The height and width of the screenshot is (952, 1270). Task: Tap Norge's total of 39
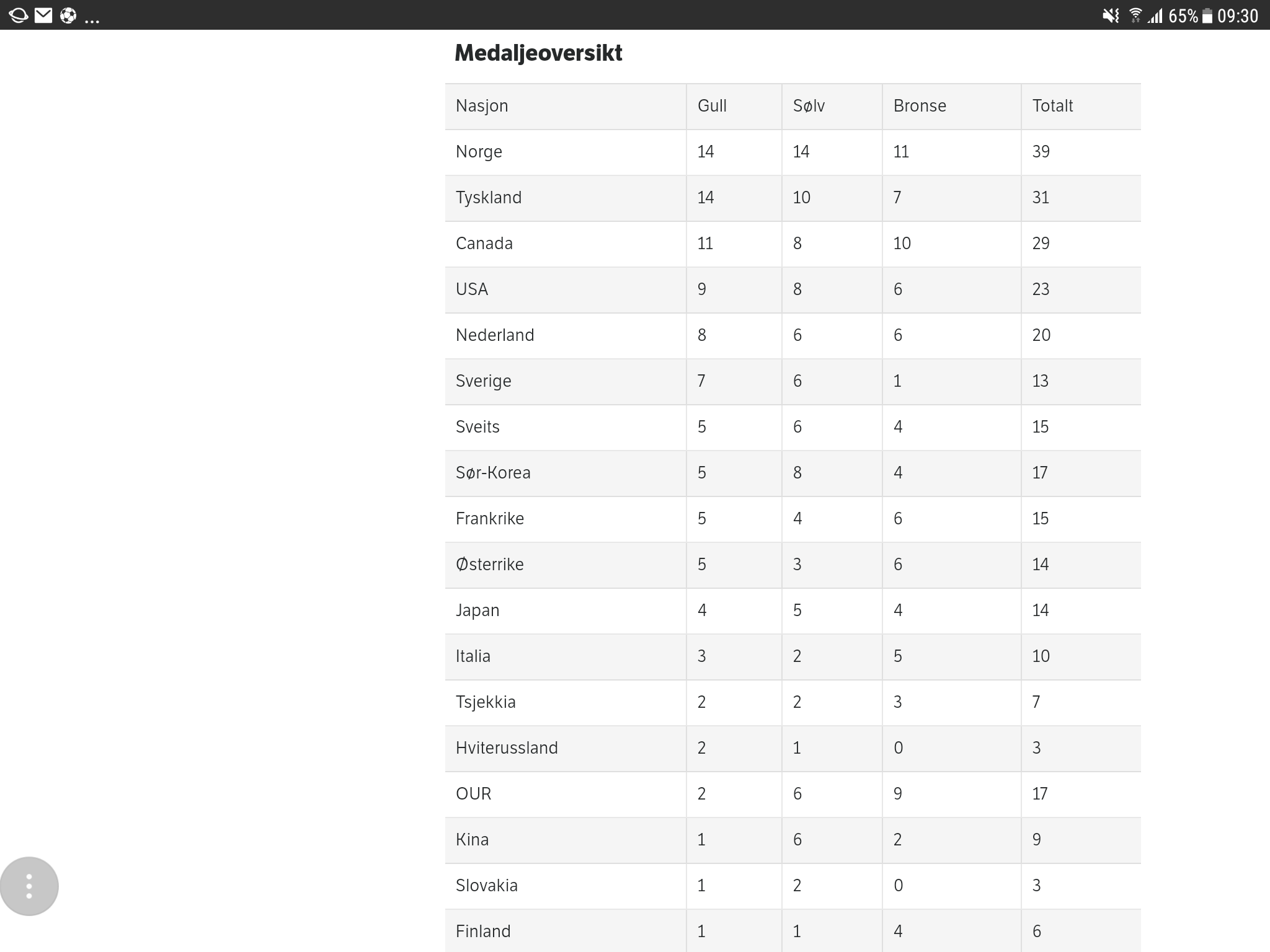pyautogui.click(x=1041, y=152)
